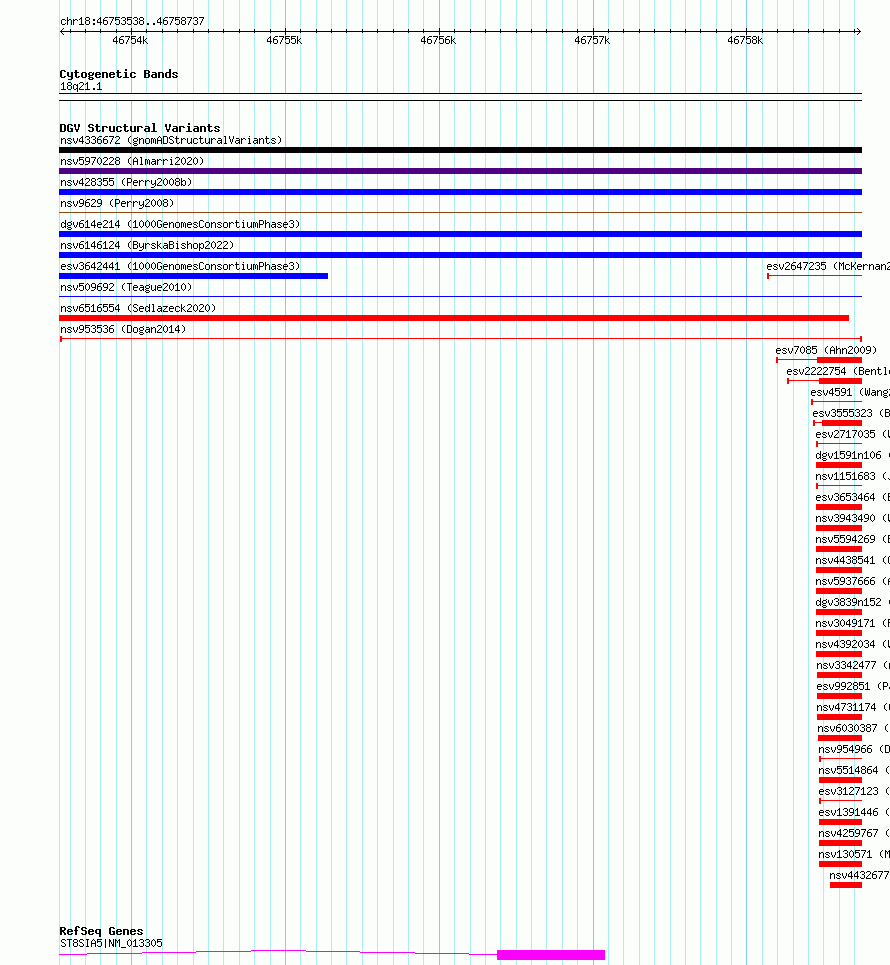Viewport: 890px width, 965px height.
Task: Select the nsv3049171 variant label
Action: click(x=852, y=623)
